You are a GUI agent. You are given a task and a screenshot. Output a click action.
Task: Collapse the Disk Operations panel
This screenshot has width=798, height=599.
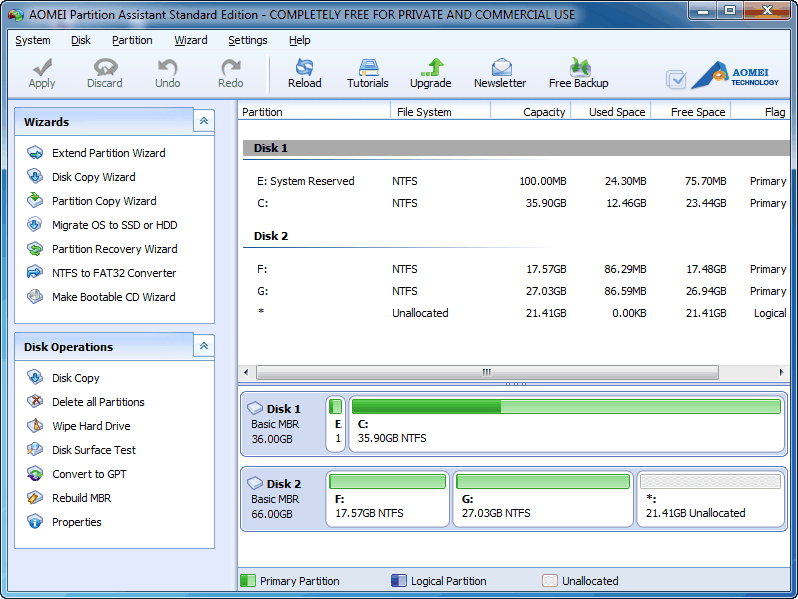point(204,346)
